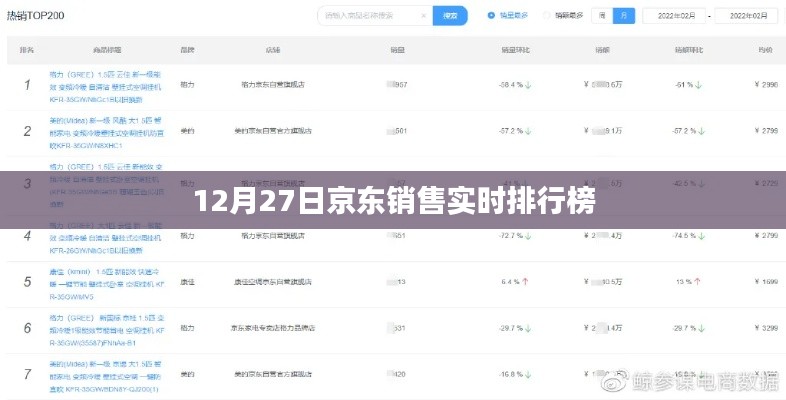Open rank 2 Midea KFR-35GW/N8XHC1 link

click(x=106, y=133)
